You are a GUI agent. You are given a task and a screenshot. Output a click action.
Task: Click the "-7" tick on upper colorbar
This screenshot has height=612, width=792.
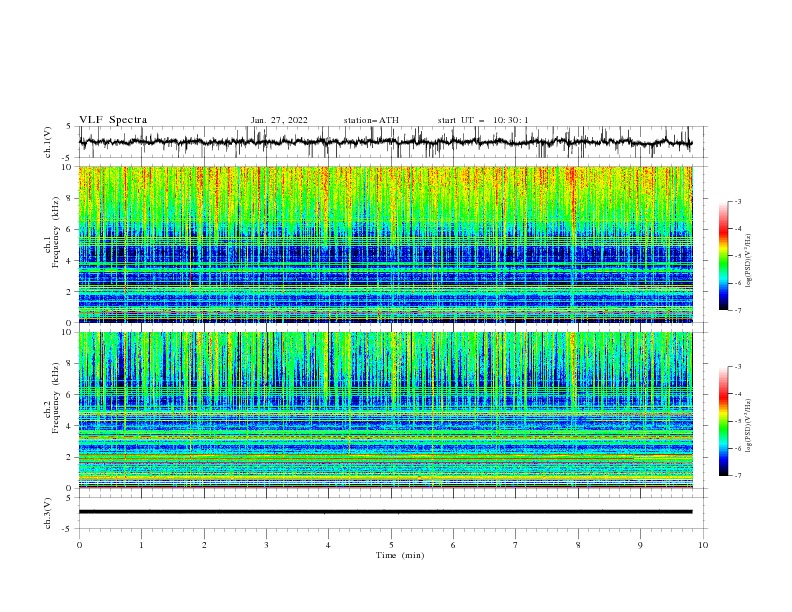737,310
